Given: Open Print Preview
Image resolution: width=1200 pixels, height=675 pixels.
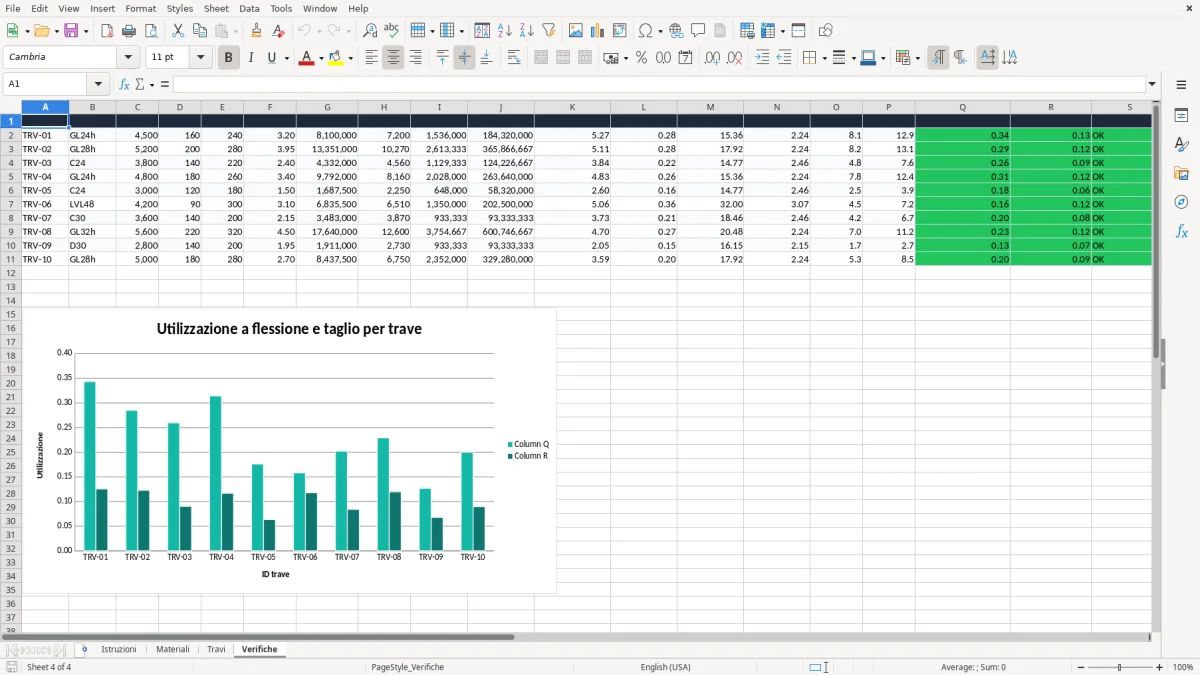Looking at the screenshot, I should [151, 31].
